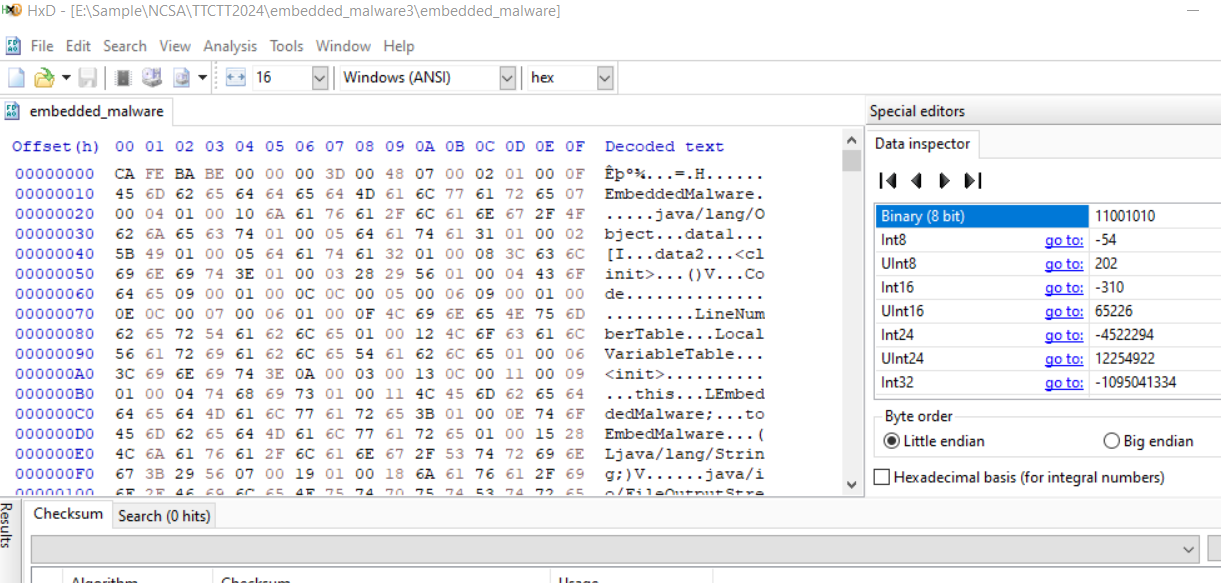Open the bytes per row dropdown showing 16
1221x583 pixels.
[x=320, y=77]
